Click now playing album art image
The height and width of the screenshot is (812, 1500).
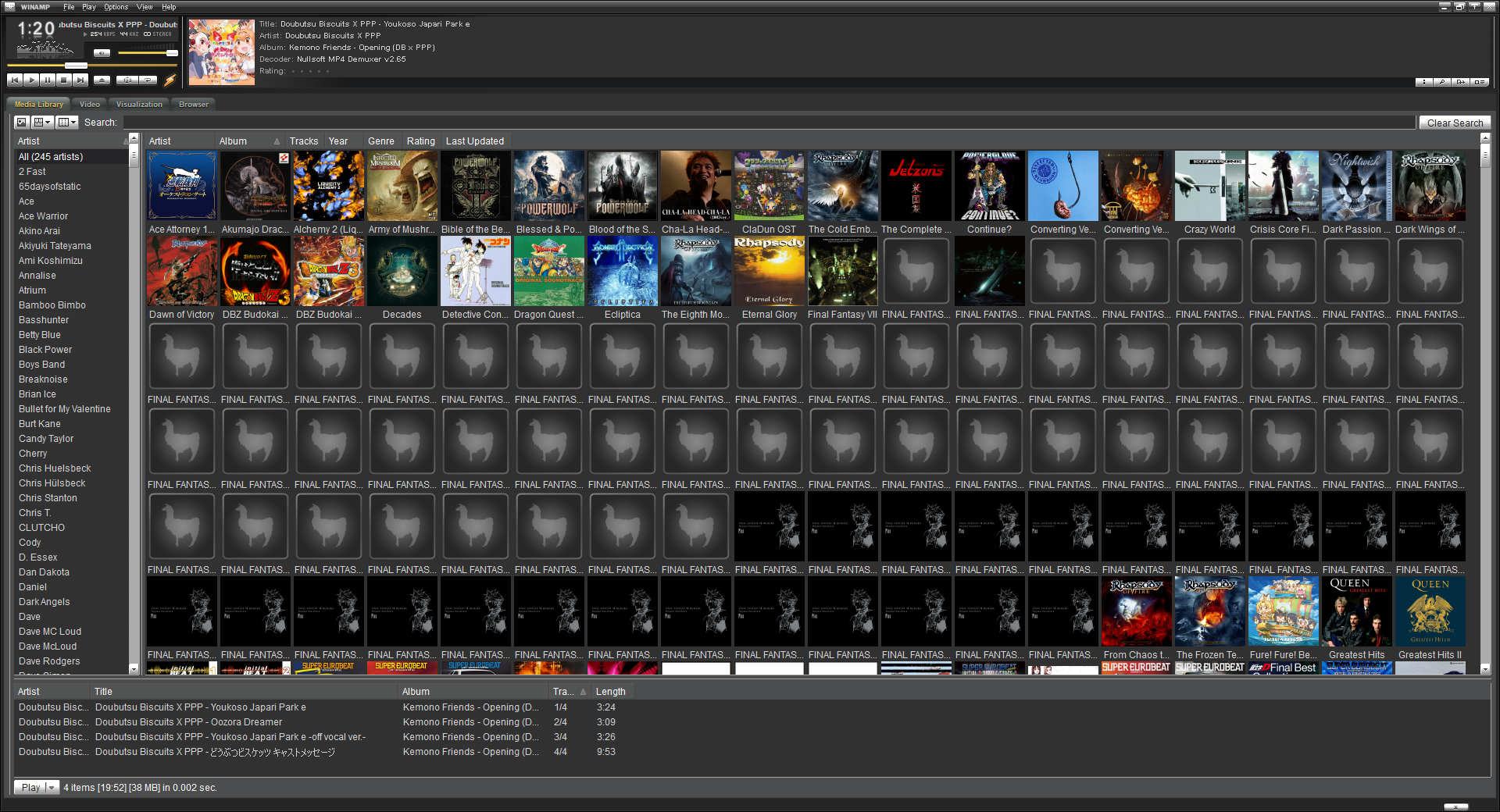222,52
